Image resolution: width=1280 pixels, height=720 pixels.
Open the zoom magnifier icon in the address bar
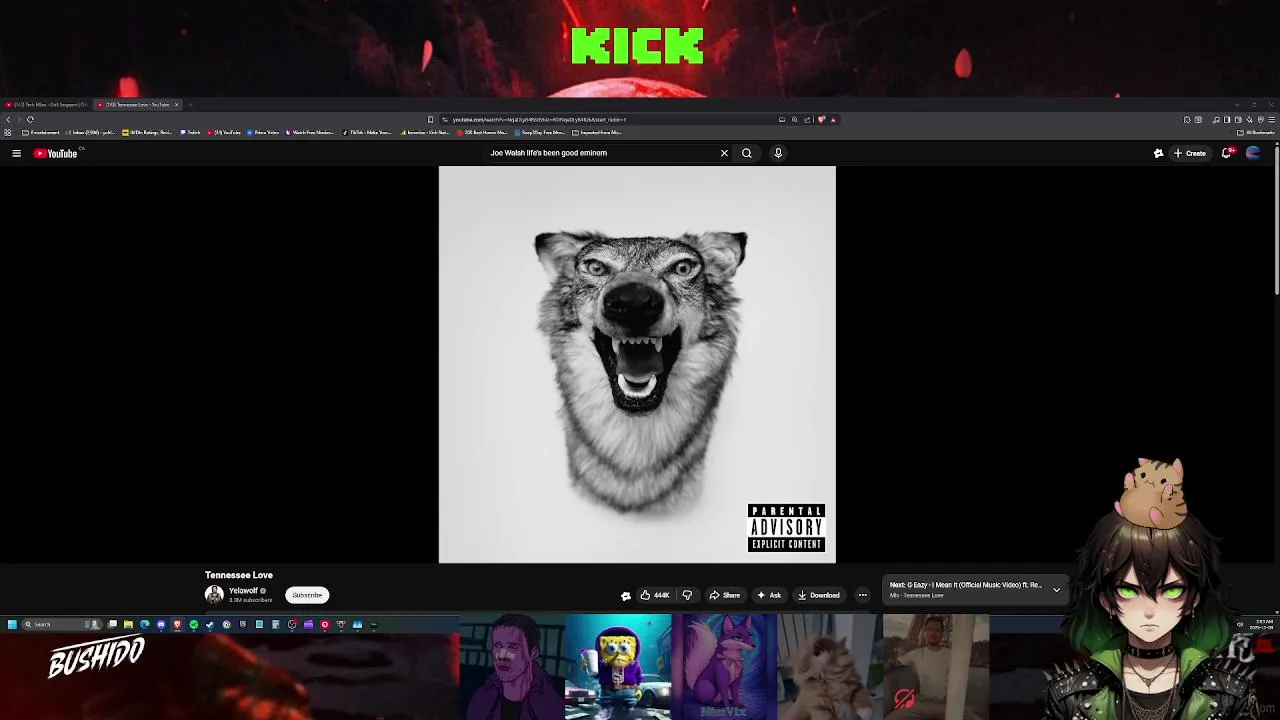(795, 119)
